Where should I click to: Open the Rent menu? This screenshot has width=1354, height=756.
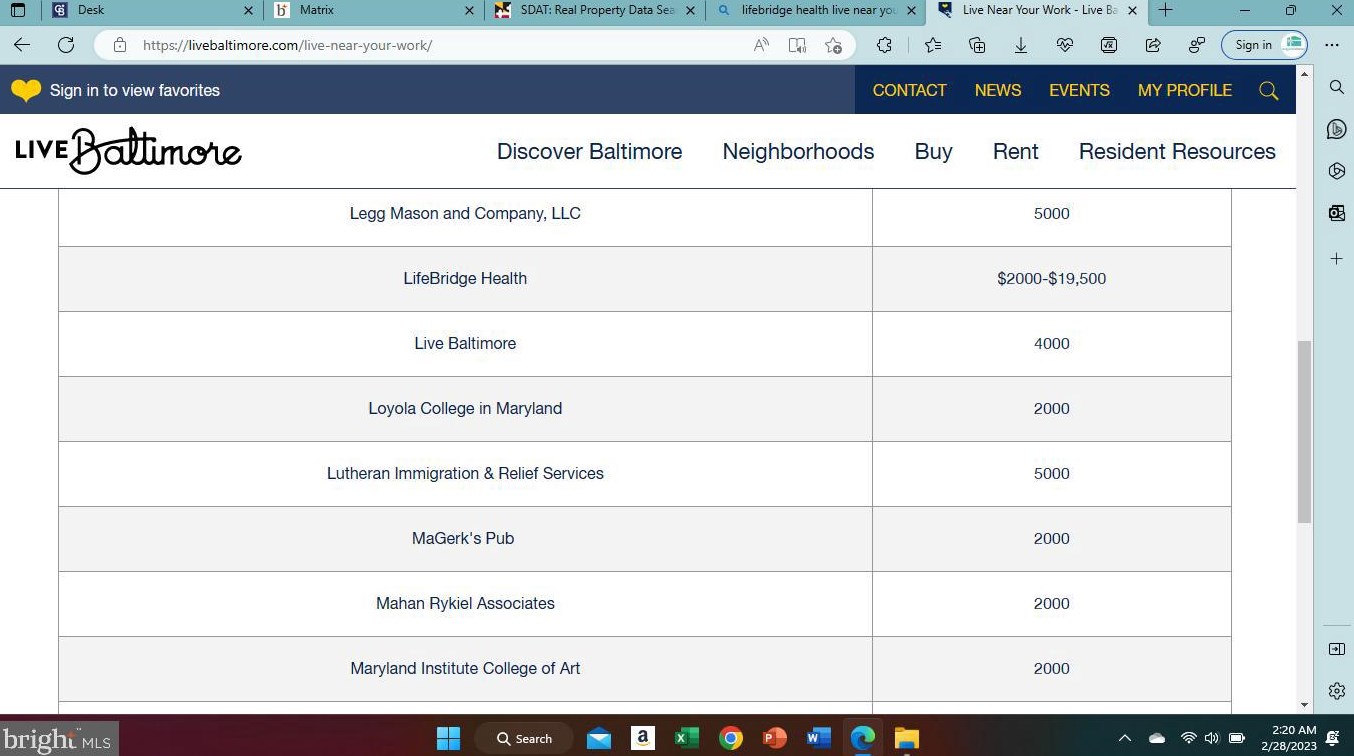(1015, 151)
